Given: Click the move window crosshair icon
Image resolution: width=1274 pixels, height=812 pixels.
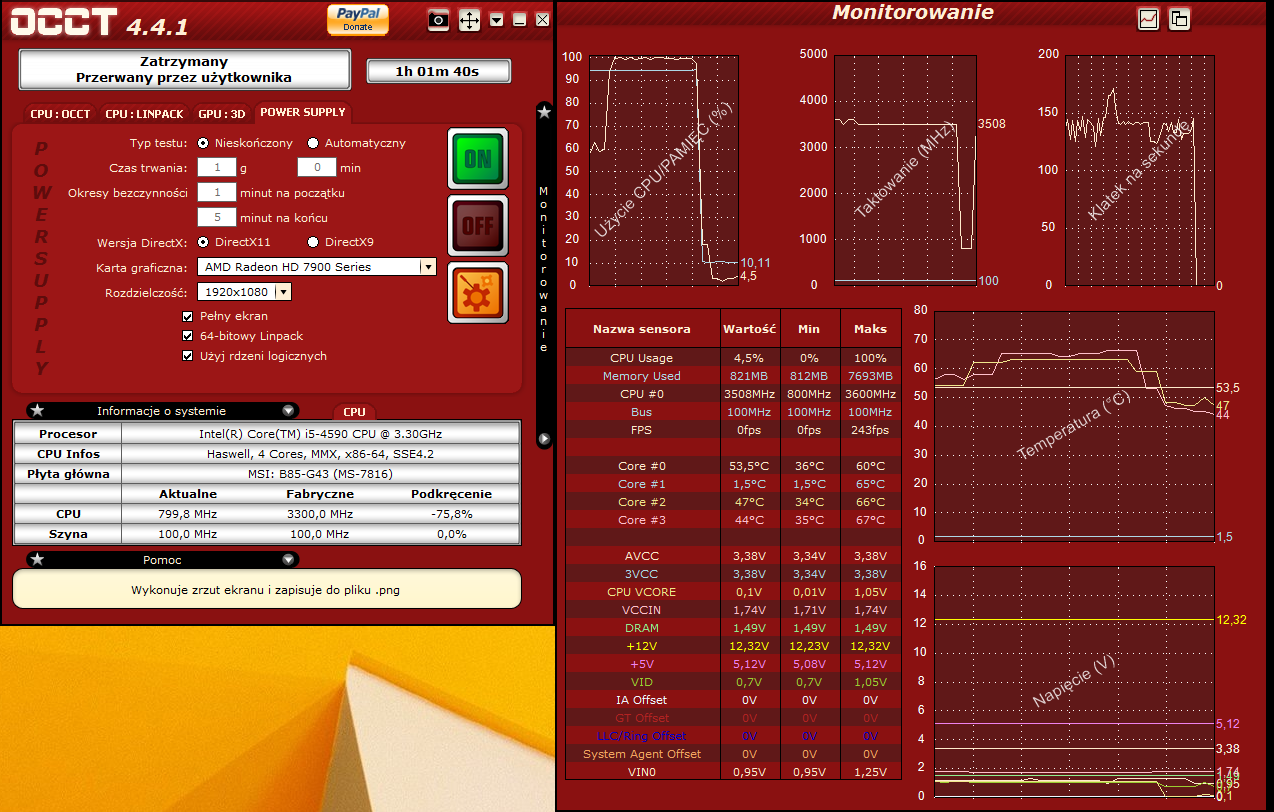Looking at the screenshot, I should [x=469, y=20].
